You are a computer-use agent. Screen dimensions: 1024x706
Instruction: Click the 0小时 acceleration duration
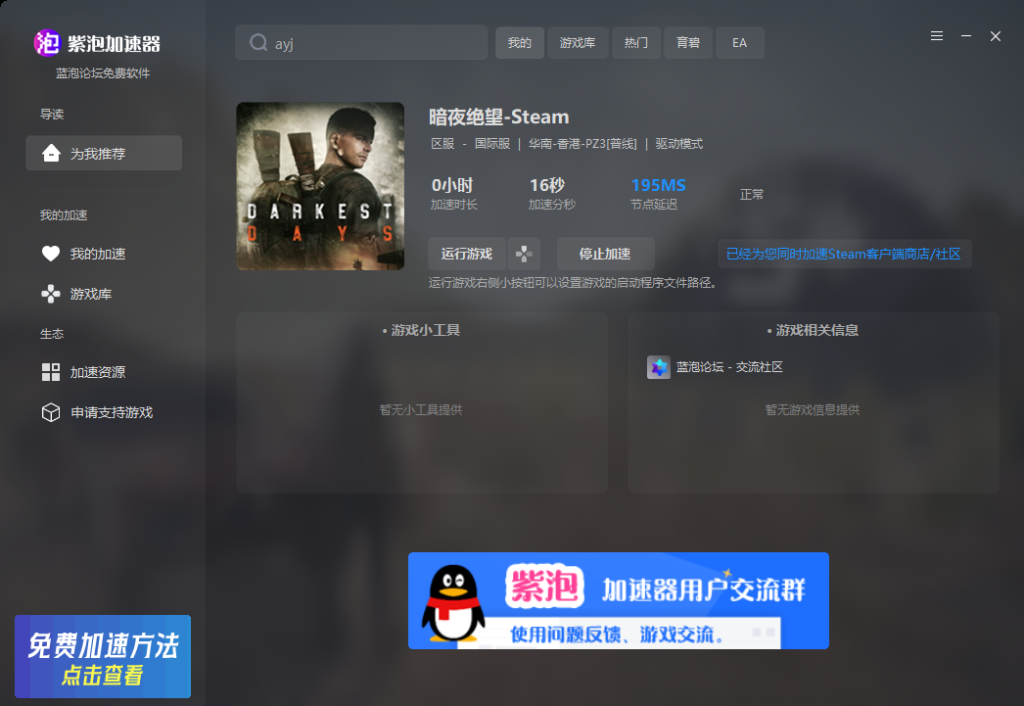(452, 185)
